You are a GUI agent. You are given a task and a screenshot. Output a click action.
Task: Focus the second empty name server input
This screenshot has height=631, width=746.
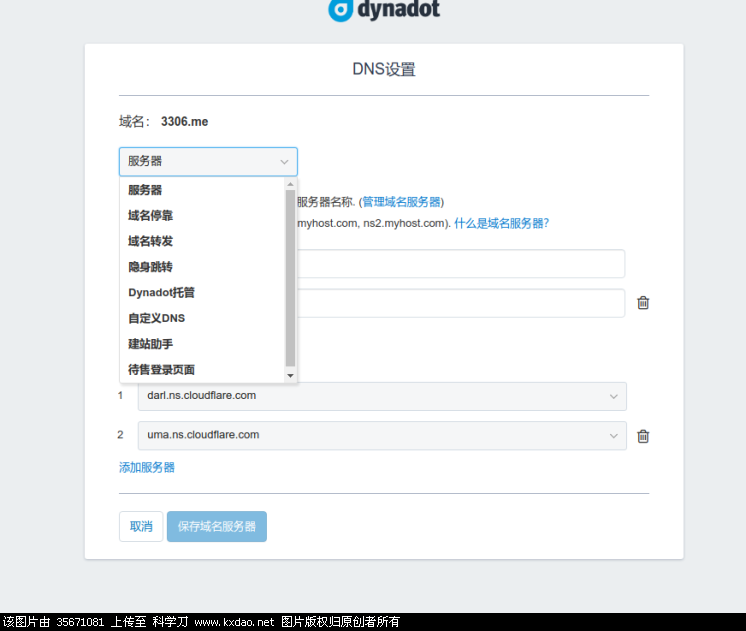coord(461,303)
